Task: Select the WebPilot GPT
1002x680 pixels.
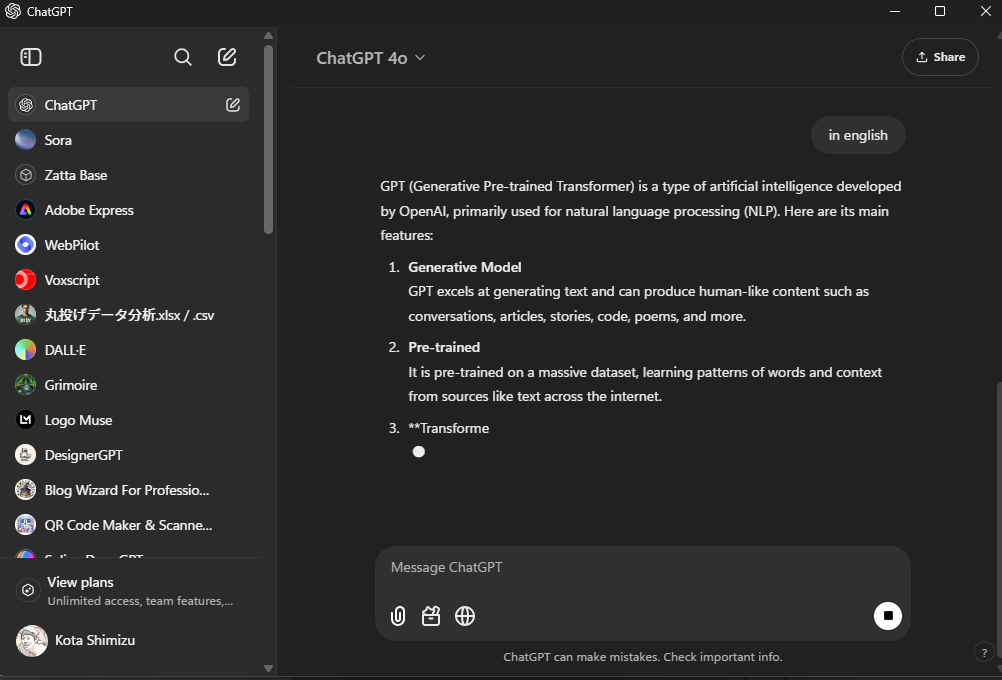Action: click(73, 244)
